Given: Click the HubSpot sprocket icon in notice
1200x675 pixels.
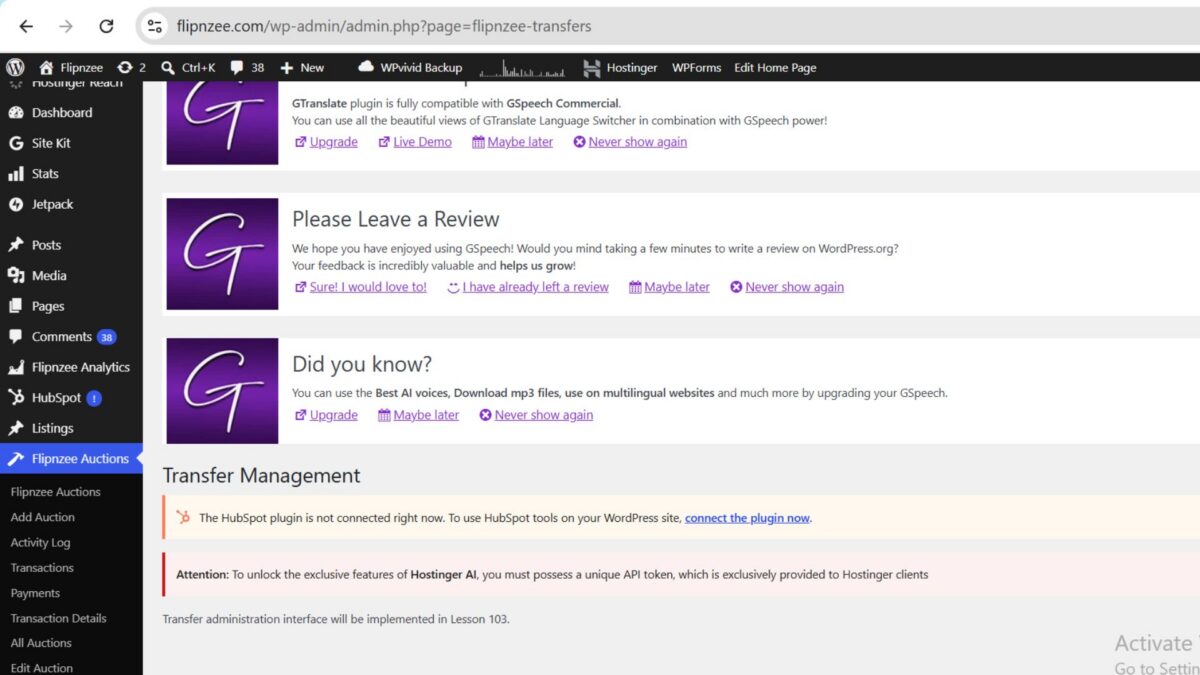Looking at the screenshot, I should pyautogui.click(x=183, y=518).
